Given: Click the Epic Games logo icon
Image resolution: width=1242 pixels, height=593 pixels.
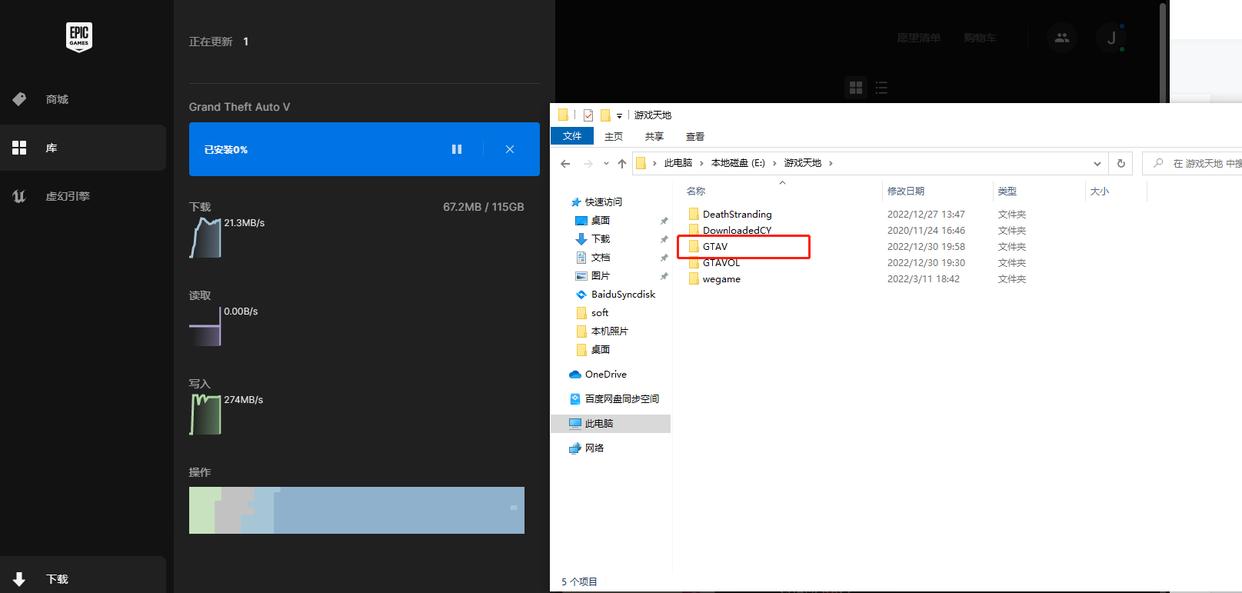Looking at the screenshot, I should coord(79,37).
